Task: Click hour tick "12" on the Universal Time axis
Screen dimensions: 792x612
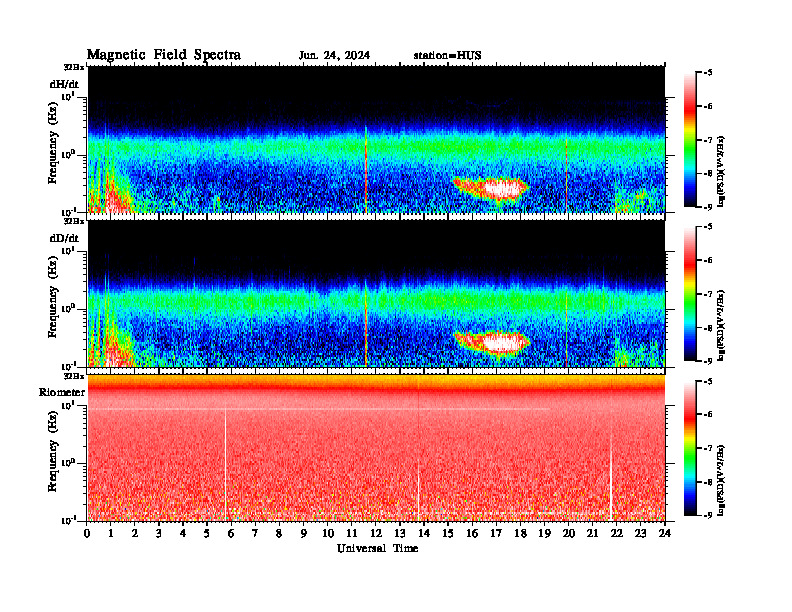Action: 376,534
